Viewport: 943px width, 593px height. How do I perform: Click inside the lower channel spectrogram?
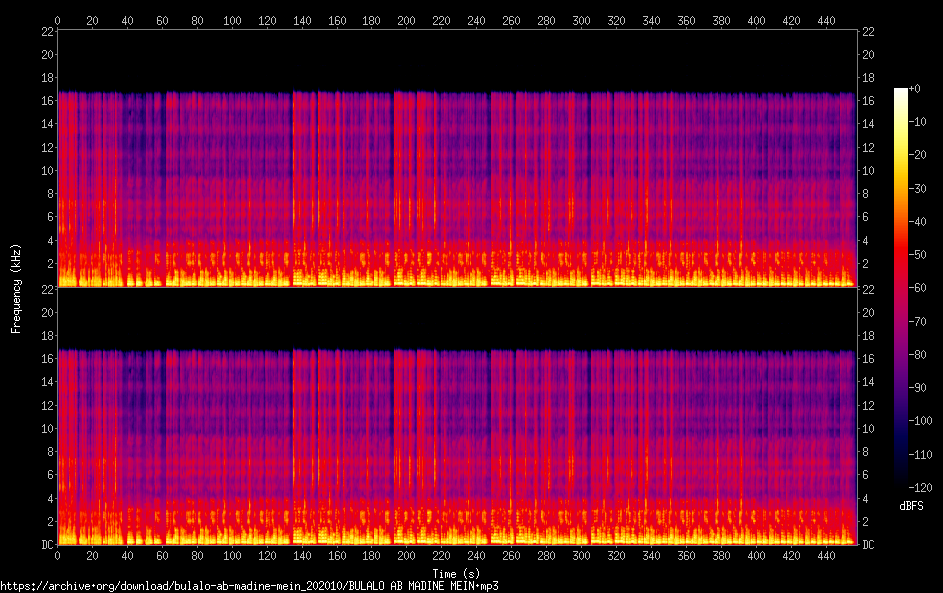coord(456,417)
